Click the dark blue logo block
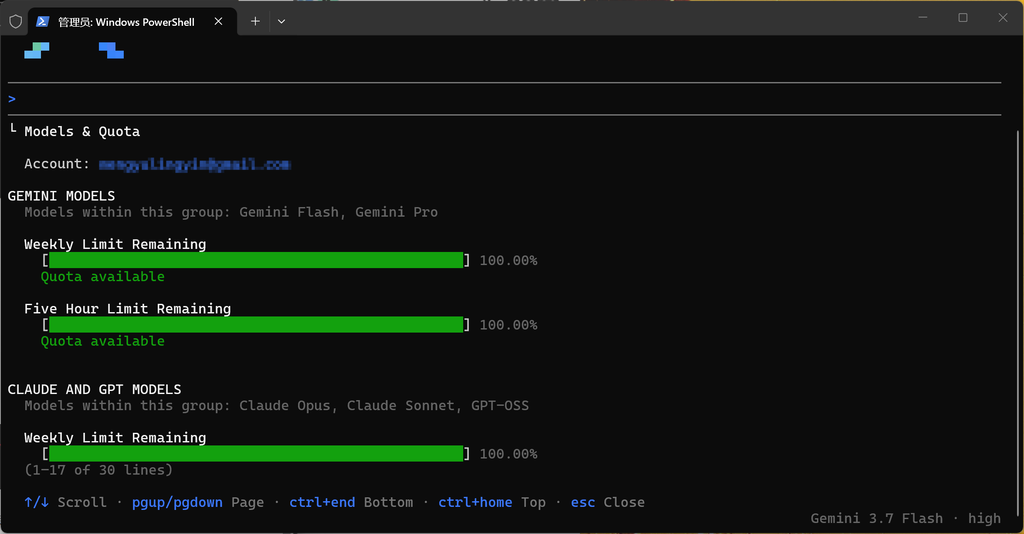This screenshot has width=1024, height=534. 111,50
